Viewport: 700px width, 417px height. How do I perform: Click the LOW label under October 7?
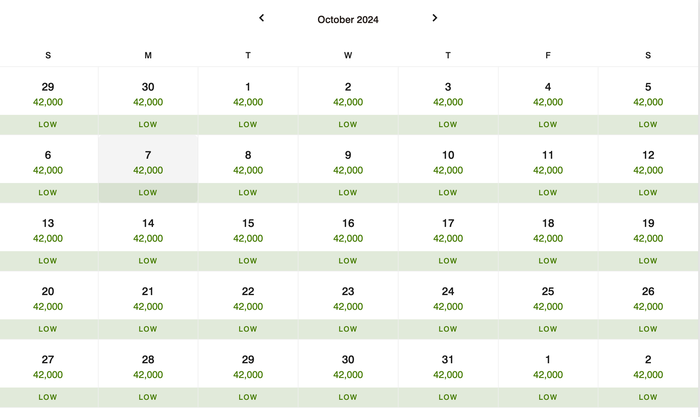pos(148,193)
